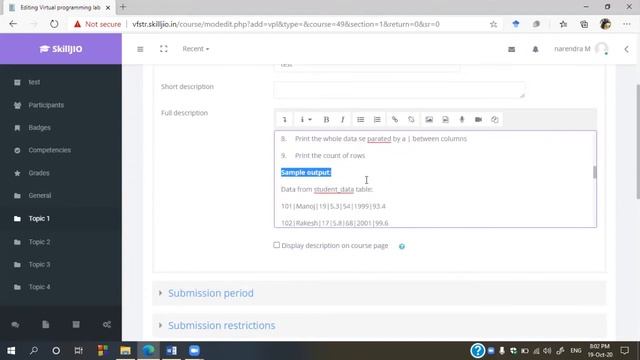Open document icon at sidebar bottom
Viewport: 640px width, 360px height.
(x=46, y=324)
